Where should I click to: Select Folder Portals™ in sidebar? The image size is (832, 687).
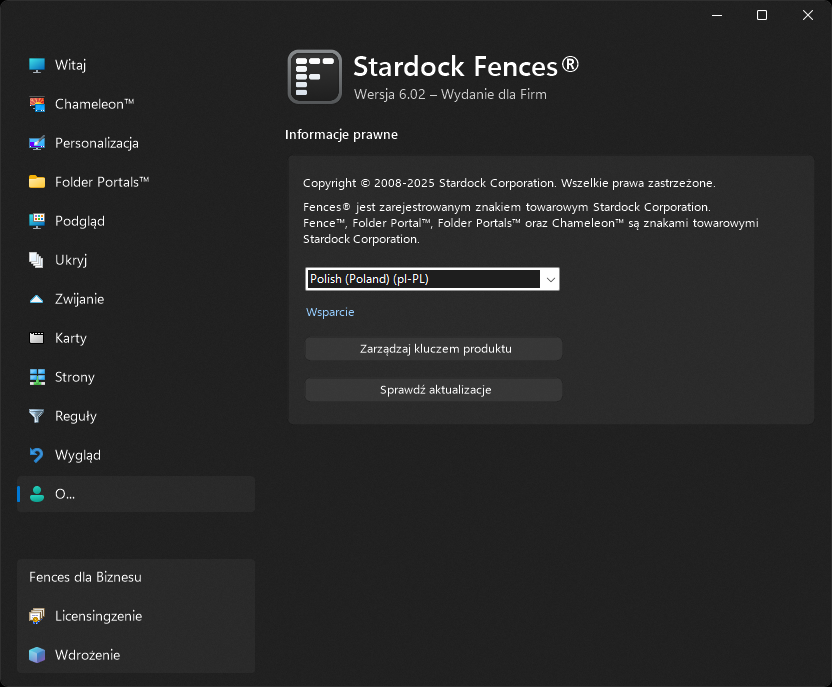coord(136,182)
